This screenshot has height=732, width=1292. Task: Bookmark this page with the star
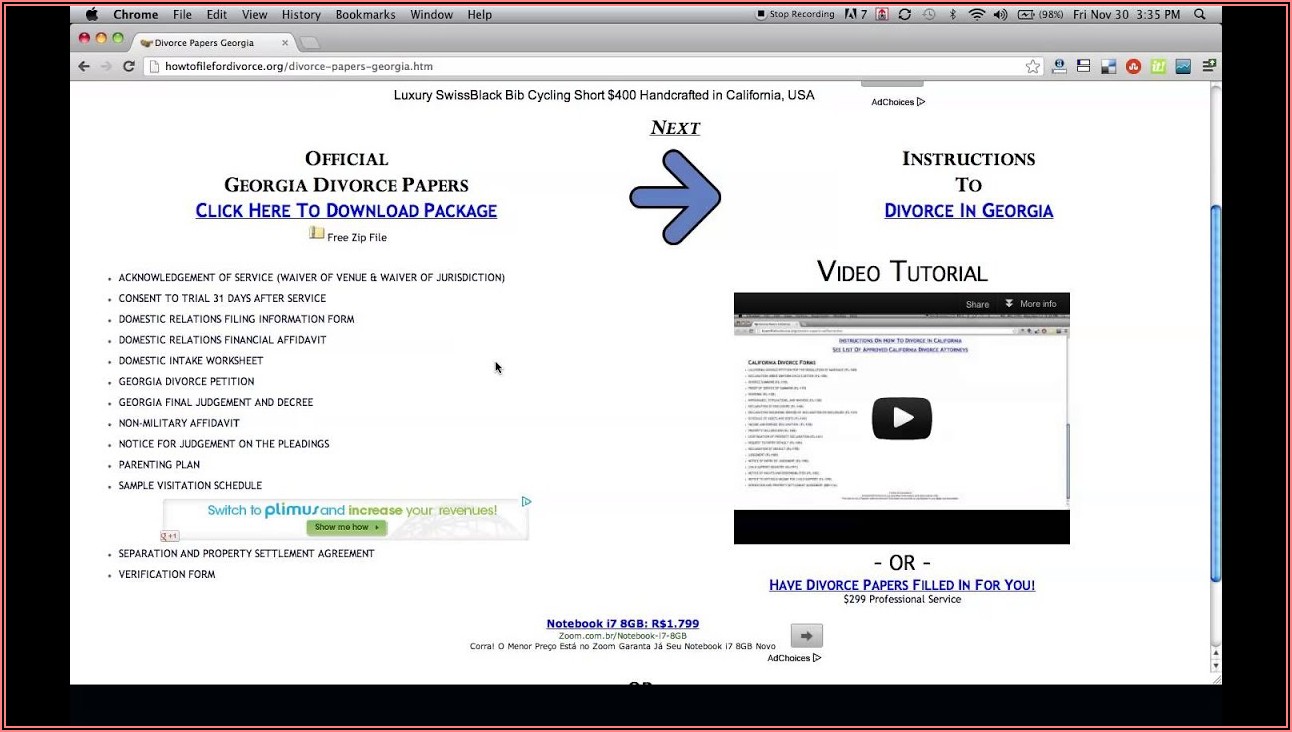click(1033, 67)
